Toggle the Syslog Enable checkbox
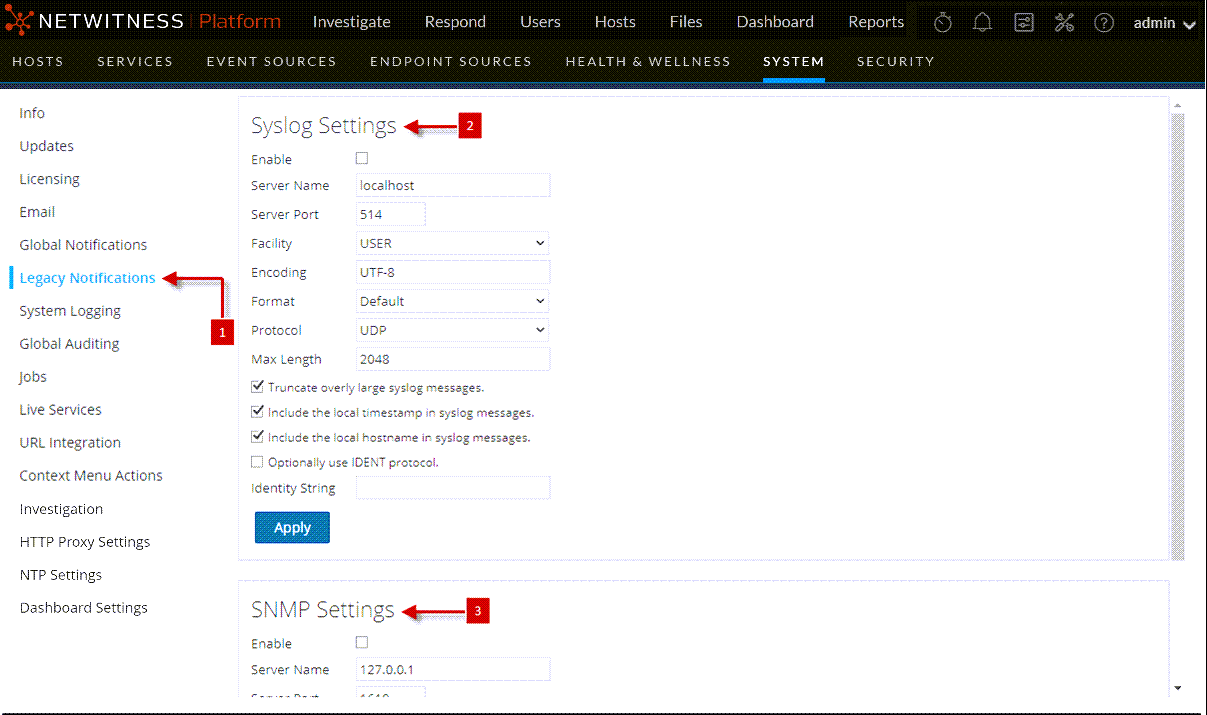Viewport: 1207px width, 715px height. point(362,158)
